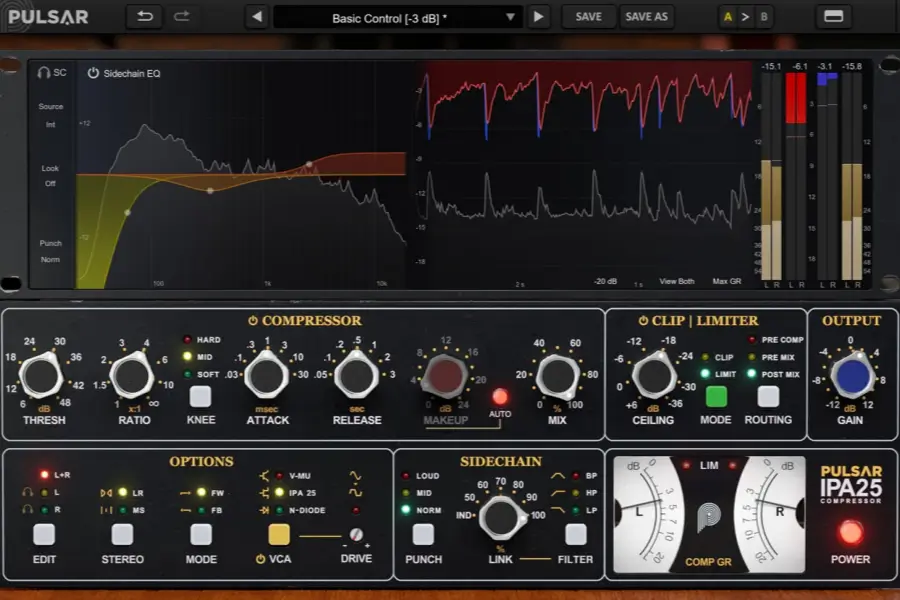Click the PULSAR logo at top left
The height and width of the screenshot is (600, 900).
tap(48, 17)
